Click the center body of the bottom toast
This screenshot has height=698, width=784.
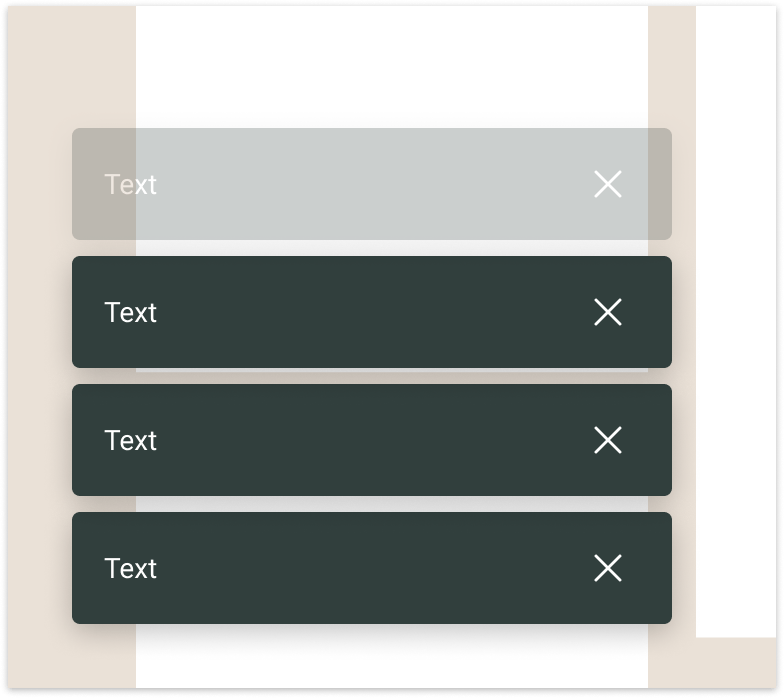click(x=372, y=568)
